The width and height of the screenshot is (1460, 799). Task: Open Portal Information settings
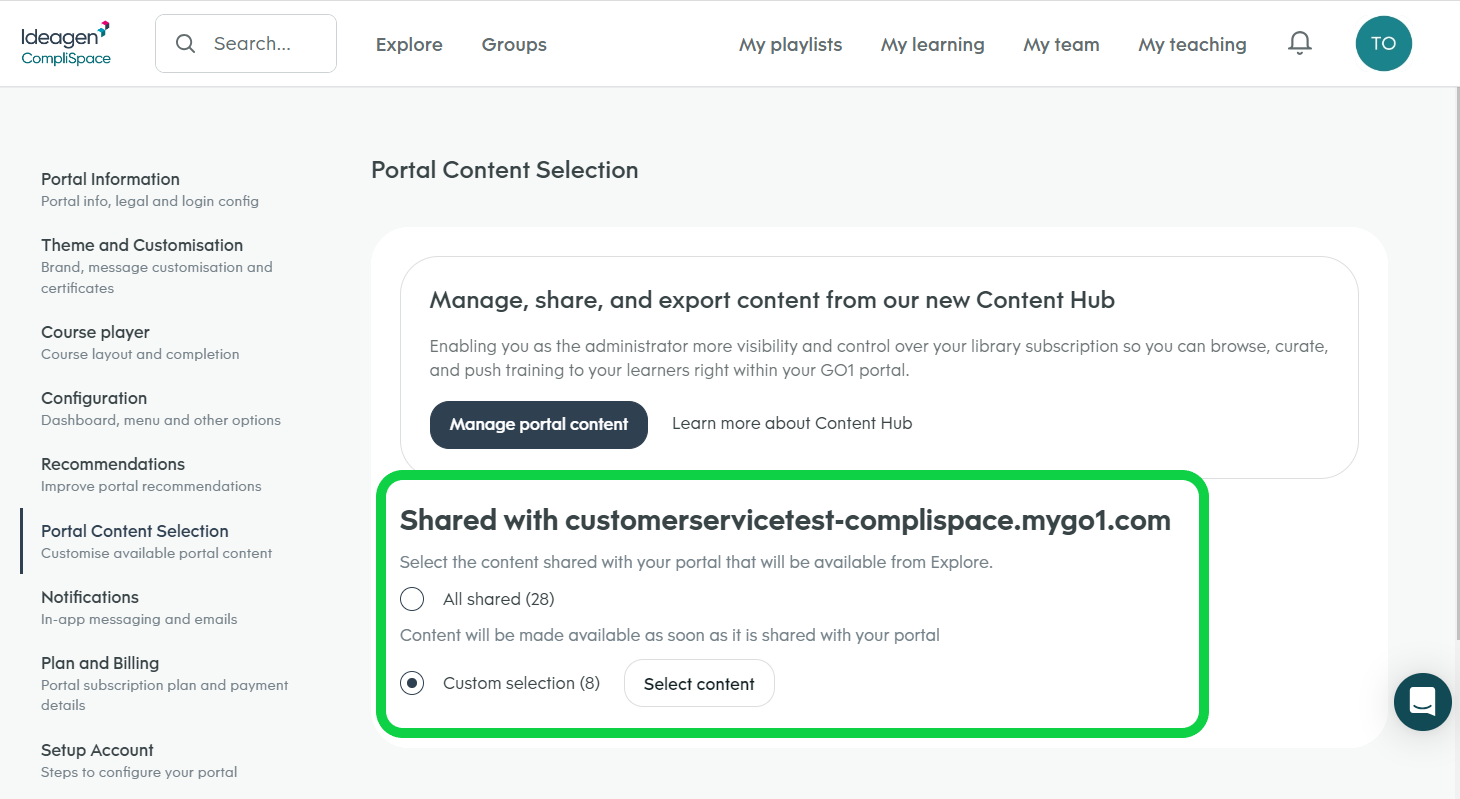pyautogui.click(x=110, y=178)
